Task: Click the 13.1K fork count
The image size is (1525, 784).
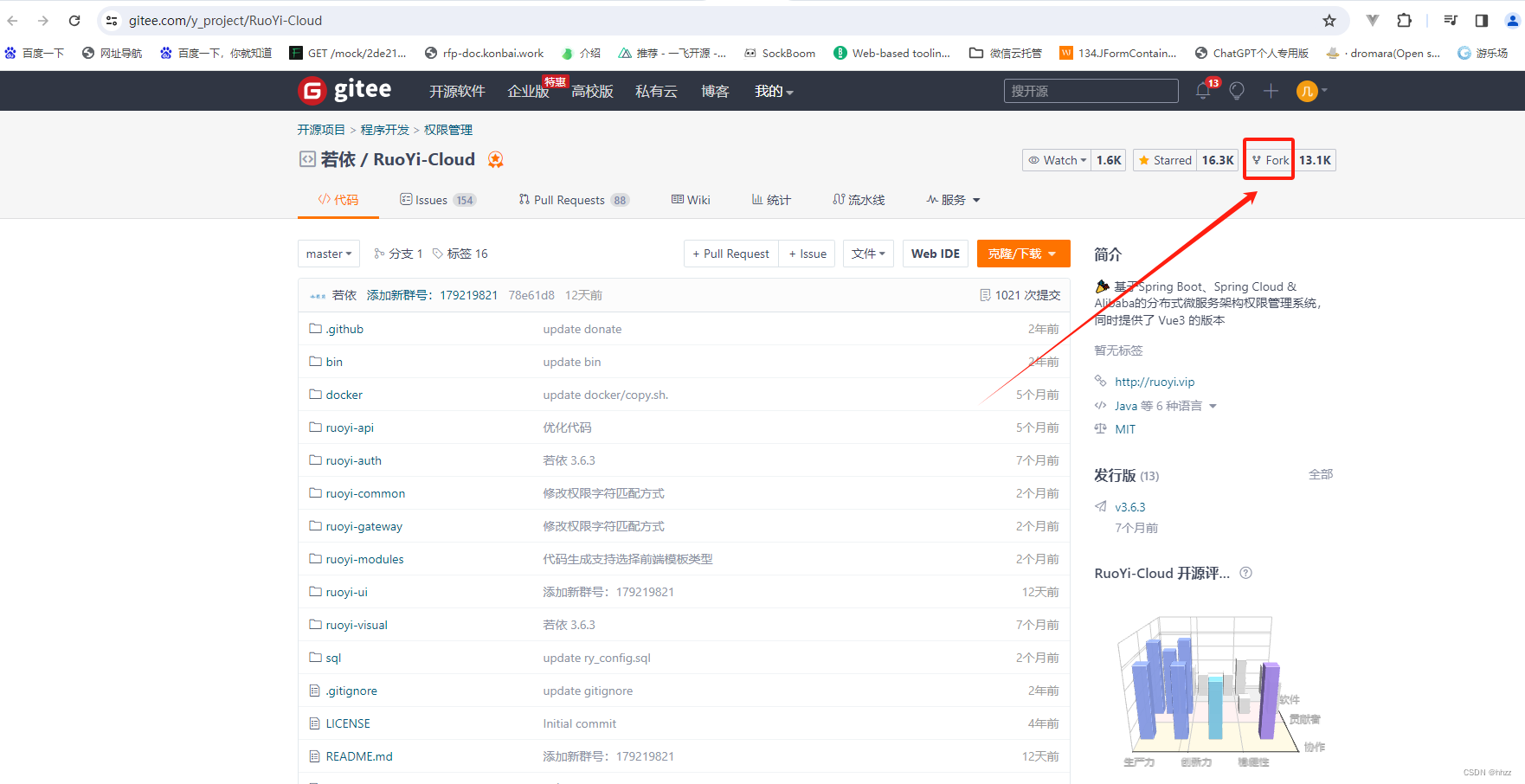Action: click(x=1315, y=160)
